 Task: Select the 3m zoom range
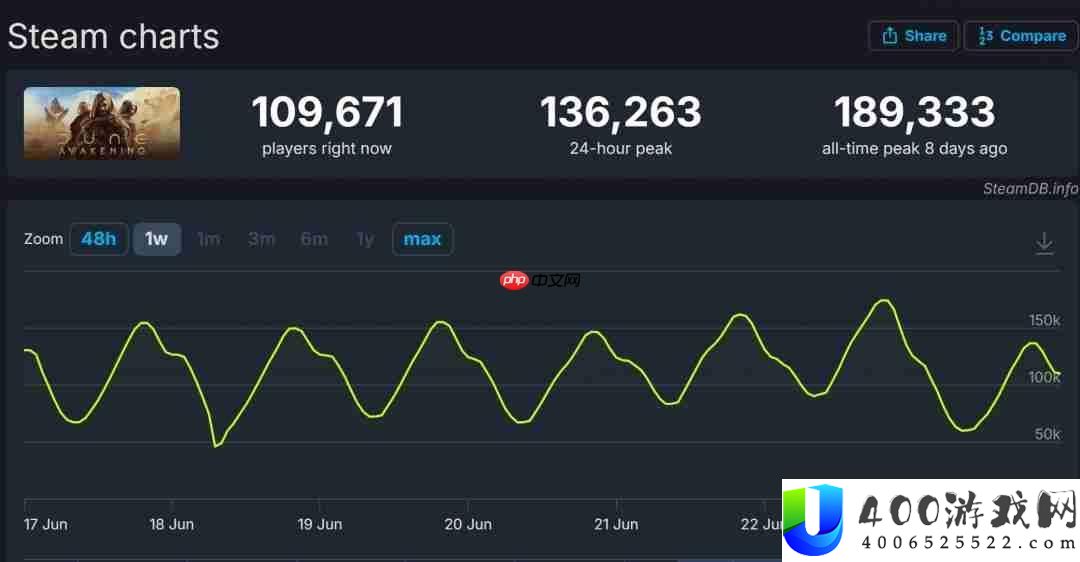coord(261,239)
